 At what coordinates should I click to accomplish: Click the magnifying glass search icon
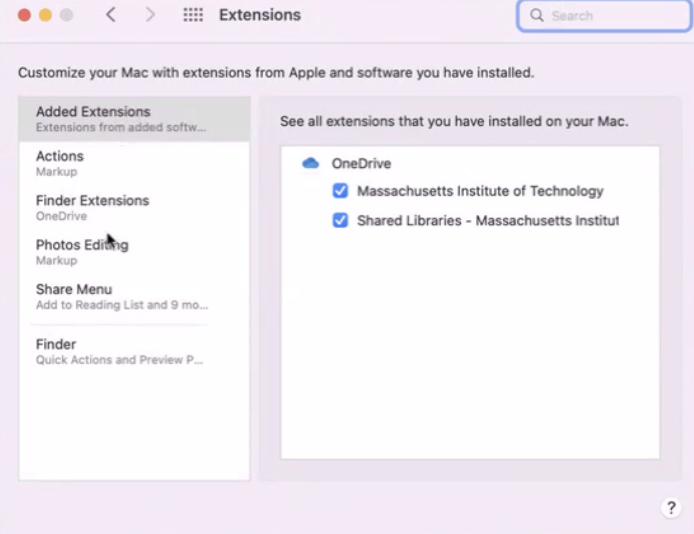(x=536, y=15)
